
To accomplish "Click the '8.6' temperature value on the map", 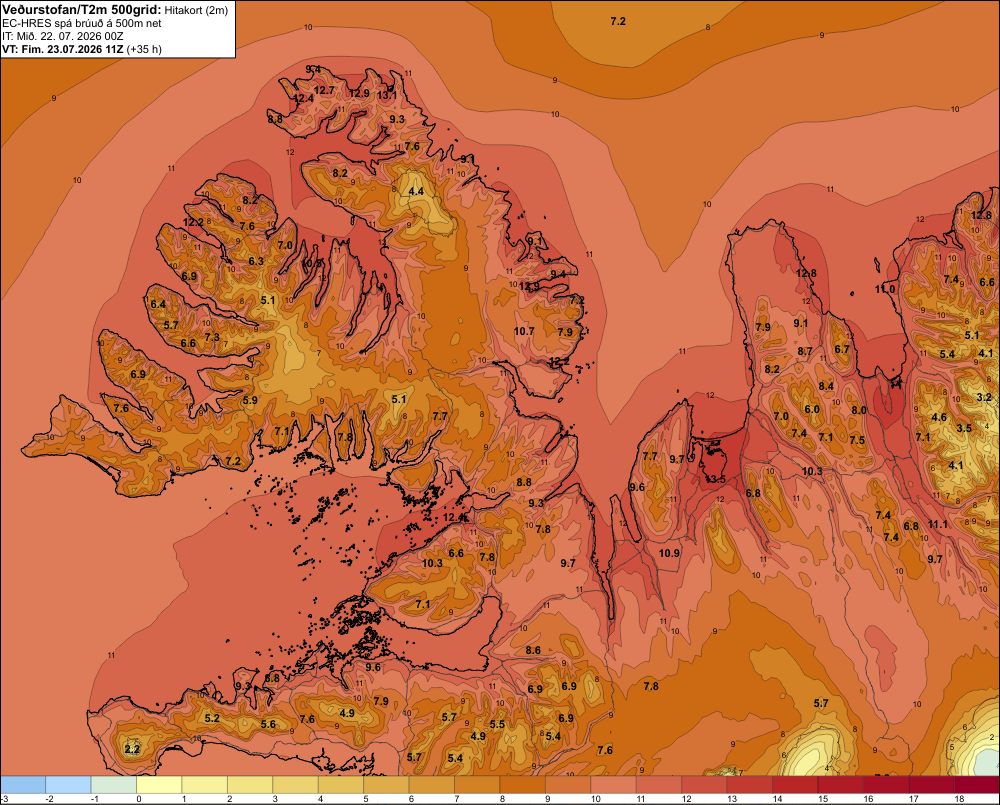I will pos(533,651).
